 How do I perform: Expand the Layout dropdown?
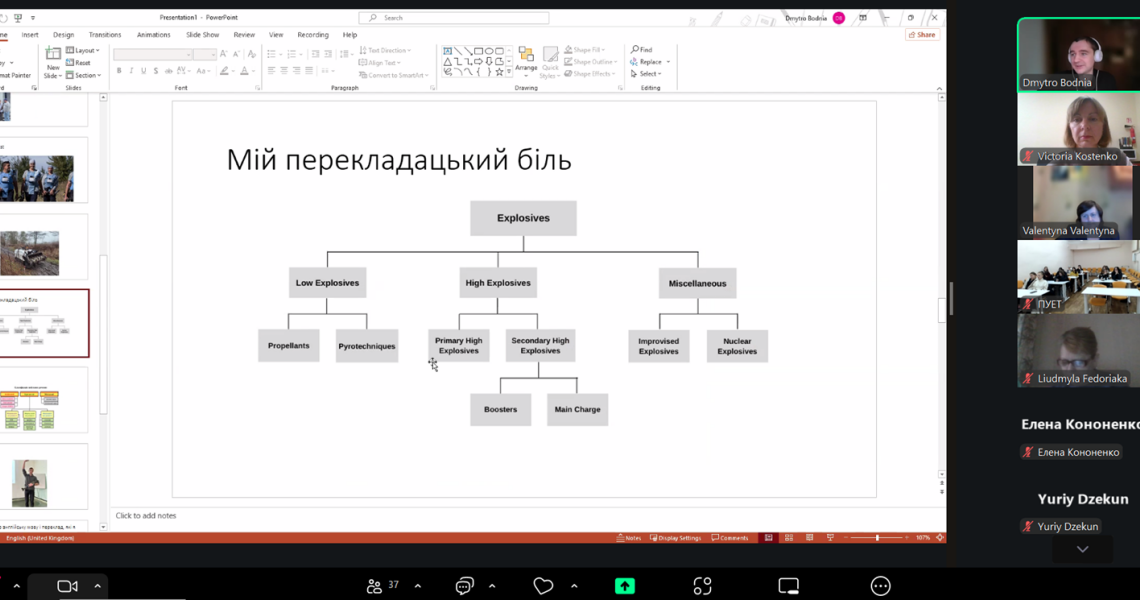point(84,50)
